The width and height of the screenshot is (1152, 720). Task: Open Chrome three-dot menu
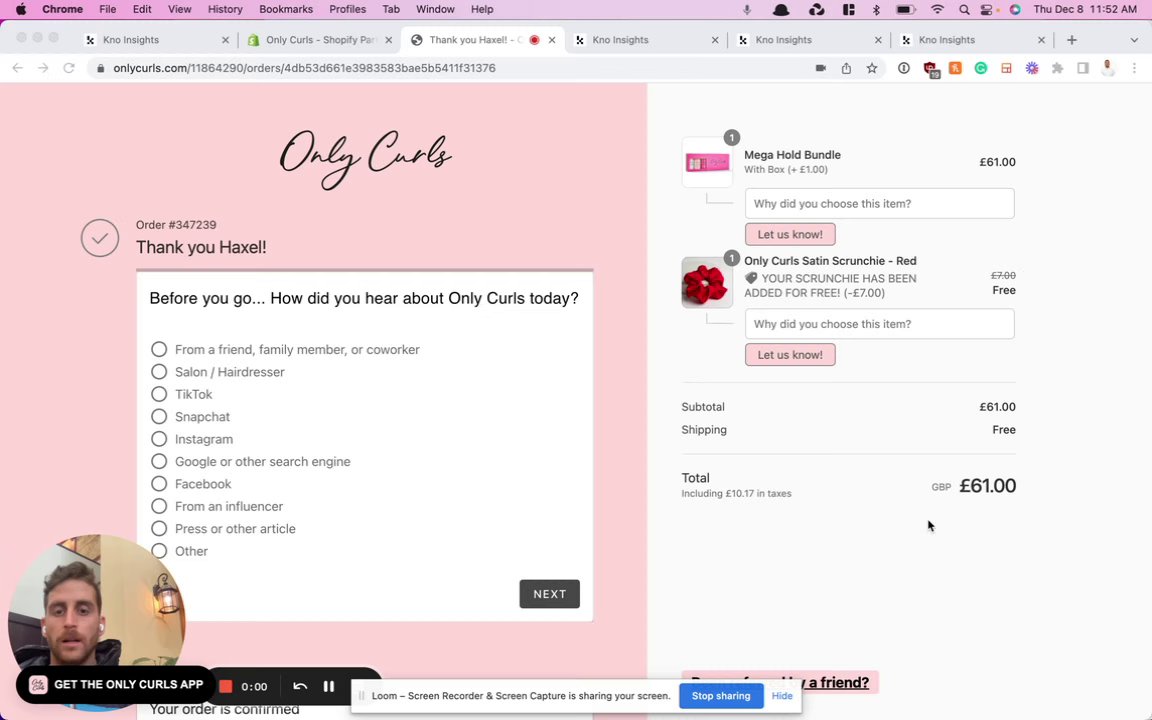tap(1134, 68)
